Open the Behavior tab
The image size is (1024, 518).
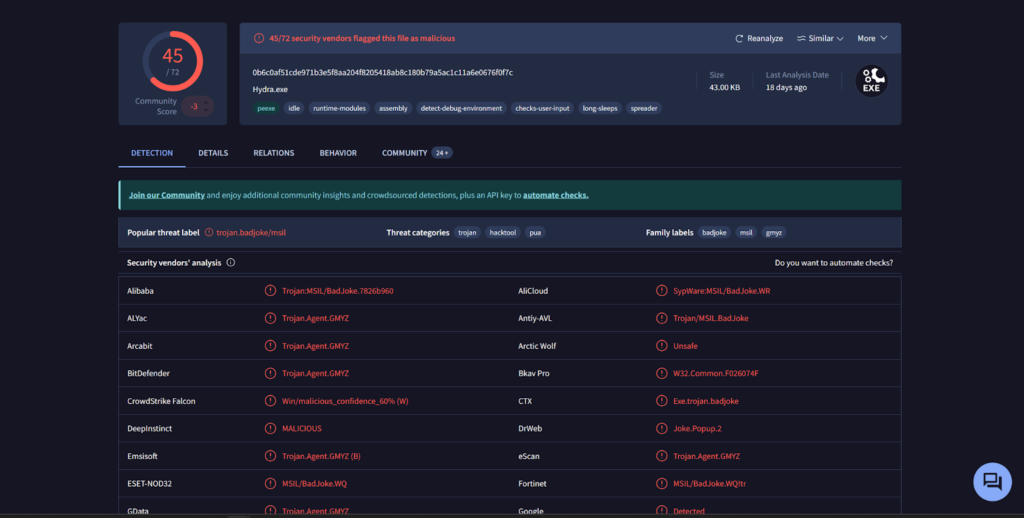[338, 153]
